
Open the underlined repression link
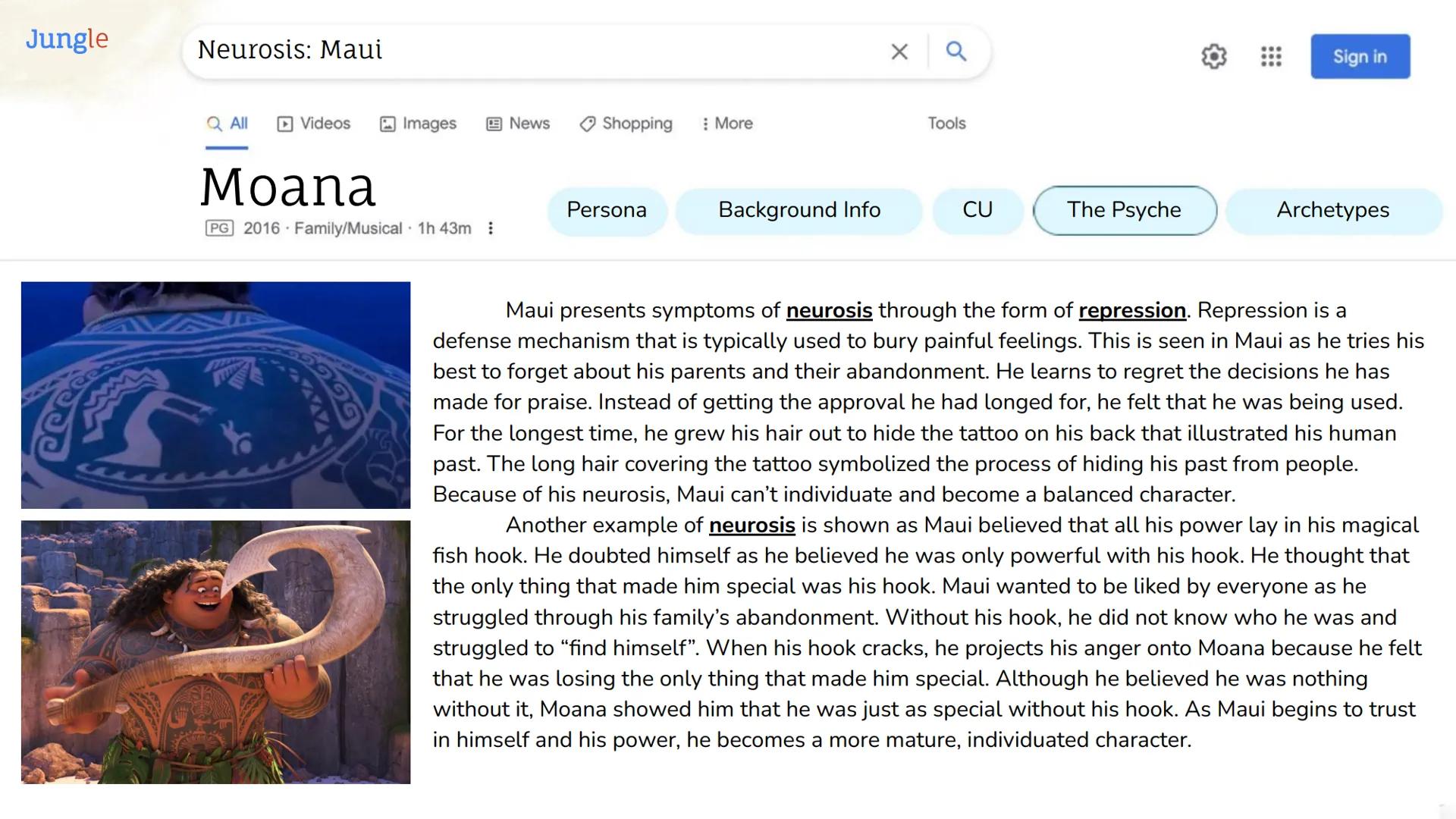click(1131, 311)
